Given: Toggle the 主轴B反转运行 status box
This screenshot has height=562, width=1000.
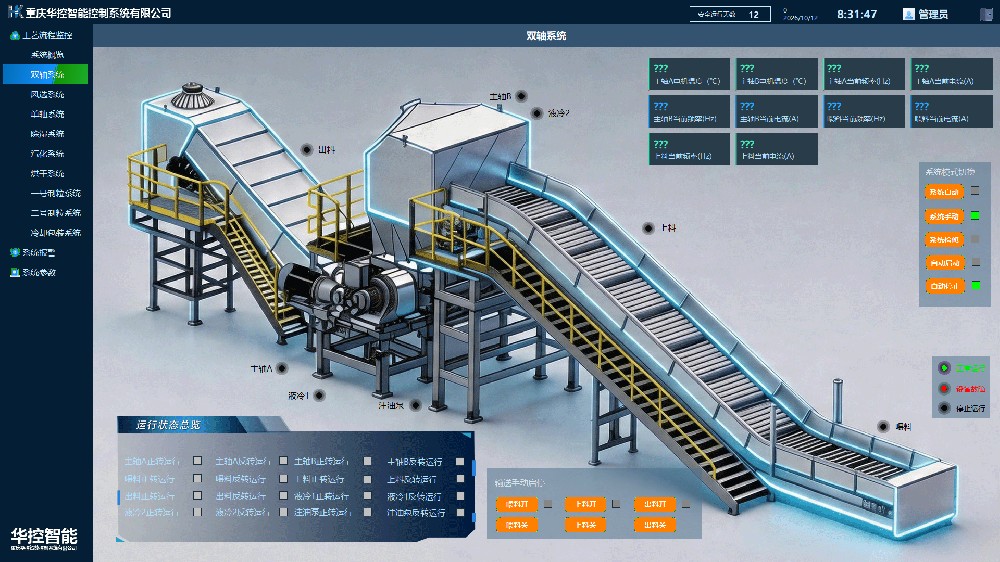Looking at the screenshot, I should [460, 461].
